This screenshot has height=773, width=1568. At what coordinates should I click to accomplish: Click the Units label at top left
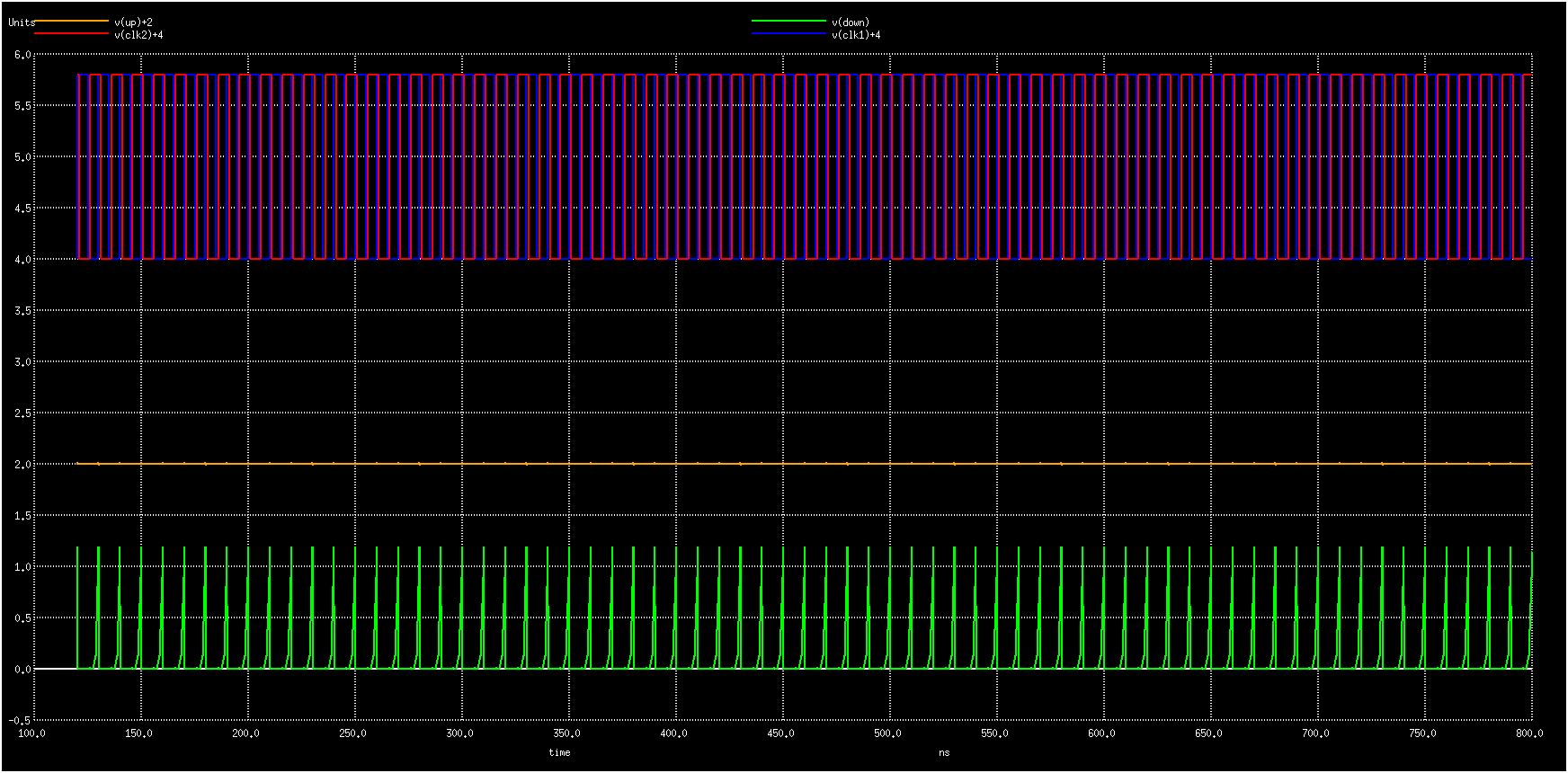coord(22,22)
